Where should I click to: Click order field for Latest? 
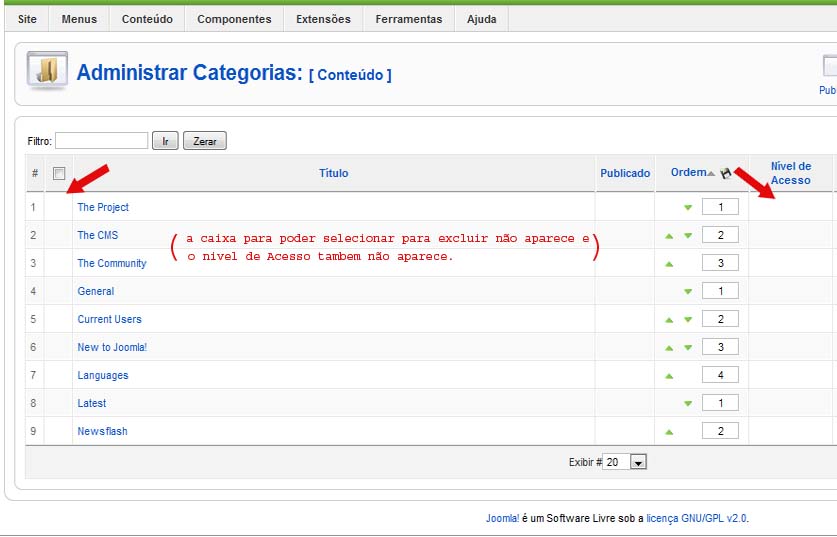pyautogui.click(x=720, y=403)
